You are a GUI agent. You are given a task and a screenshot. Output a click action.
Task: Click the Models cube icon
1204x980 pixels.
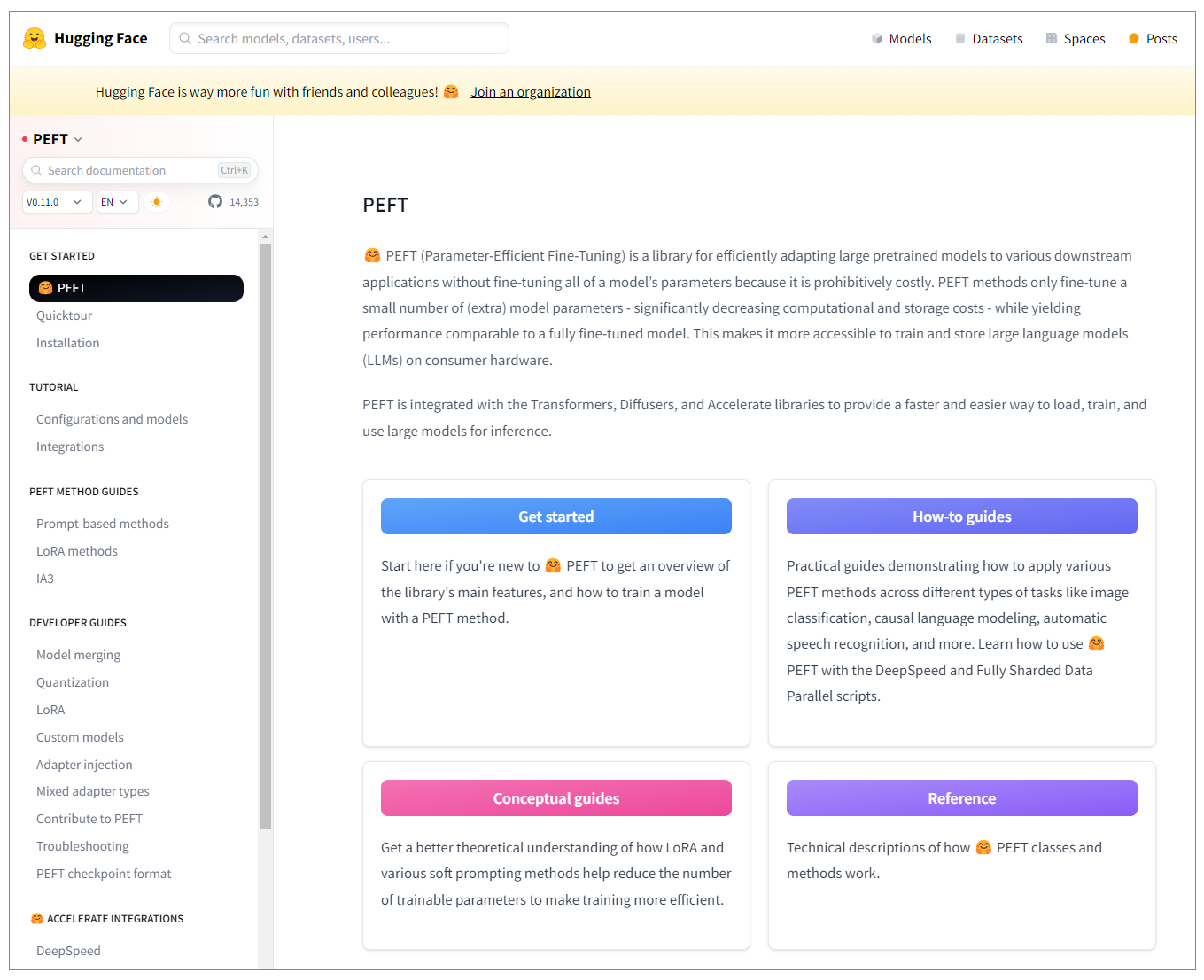coord(877,39)
